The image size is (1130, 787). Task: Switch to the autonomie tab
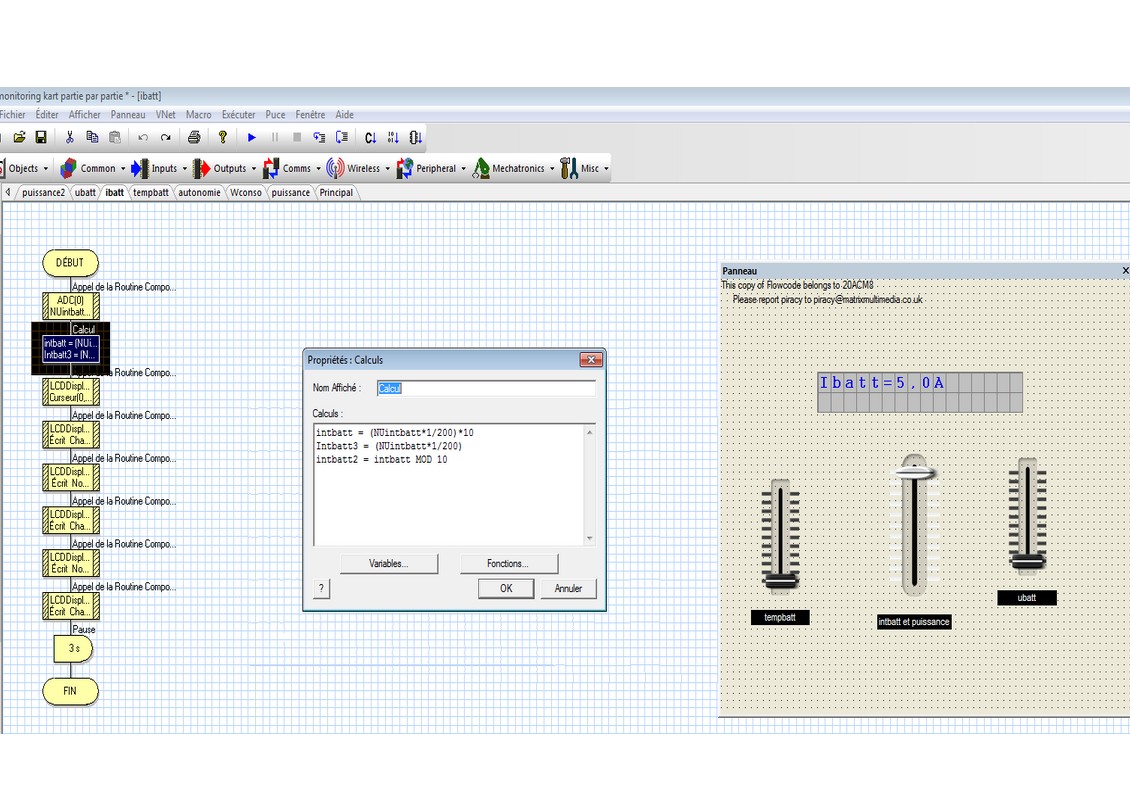click(199, 192)
